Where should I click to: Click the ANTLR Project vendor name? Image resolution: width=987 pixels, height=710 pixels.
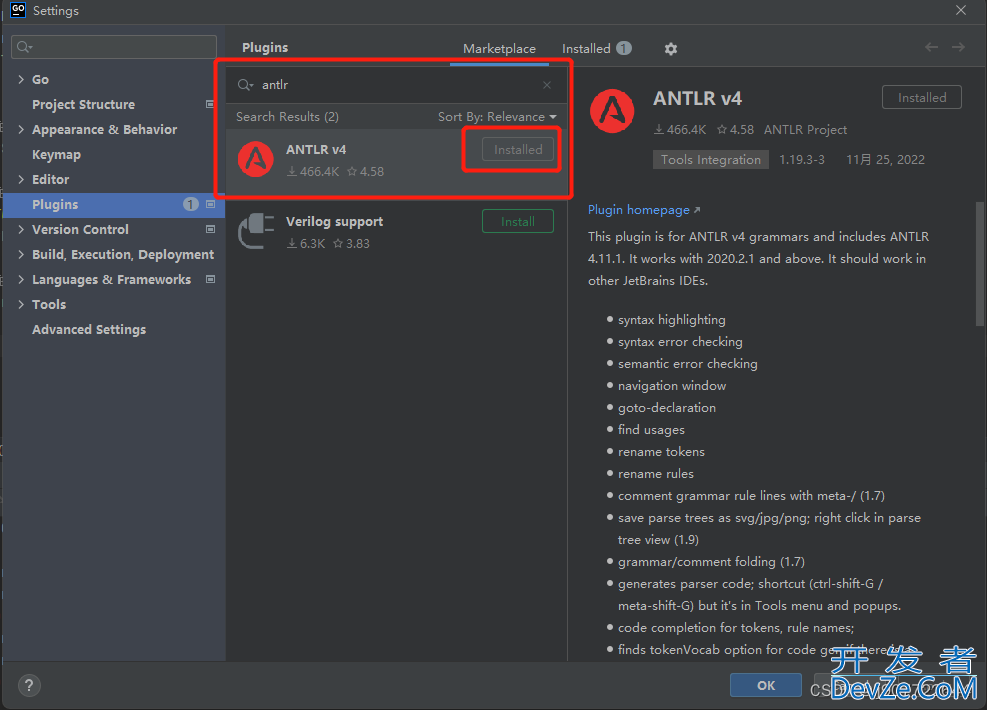[805, 130]
